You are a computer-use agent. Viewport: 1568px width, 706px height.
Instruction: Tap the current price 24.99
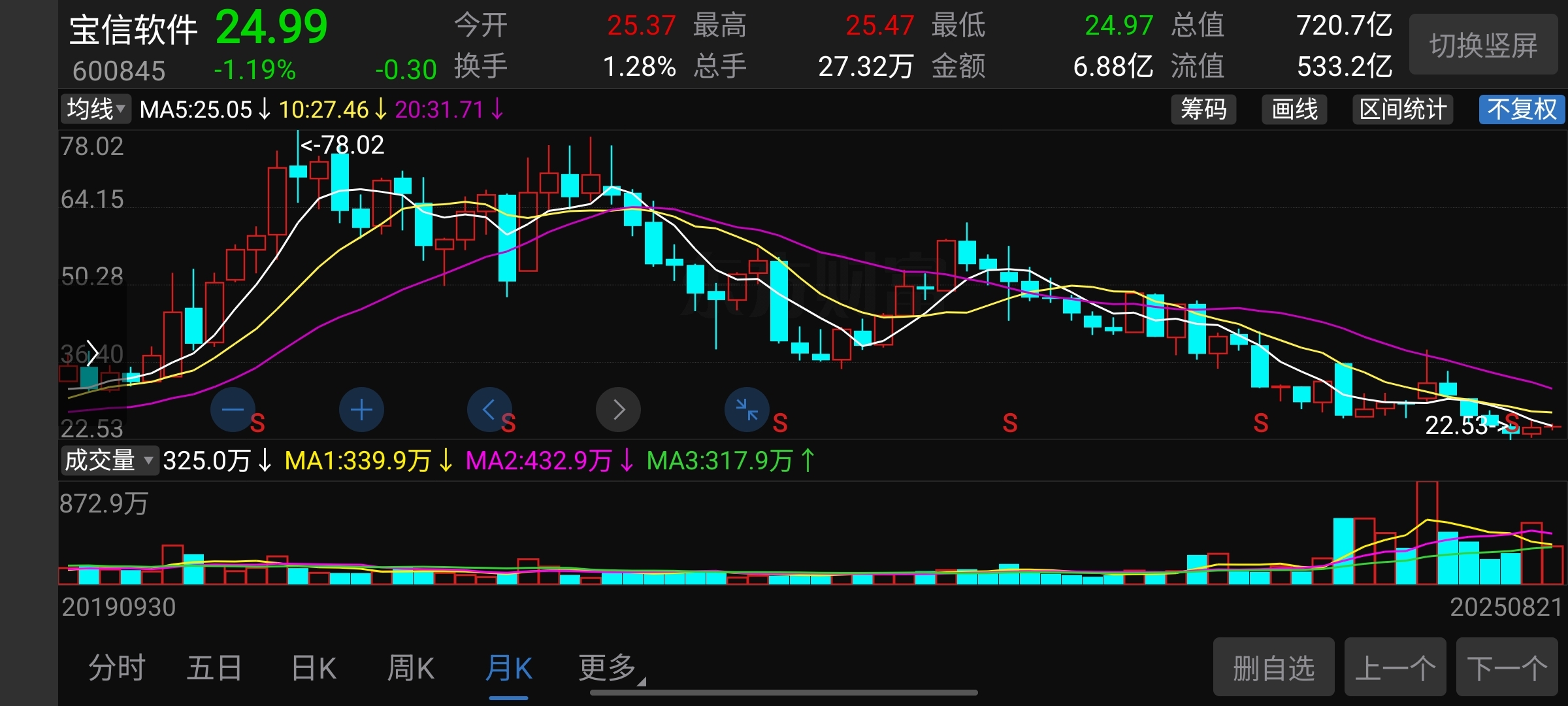tap(271, 27)
